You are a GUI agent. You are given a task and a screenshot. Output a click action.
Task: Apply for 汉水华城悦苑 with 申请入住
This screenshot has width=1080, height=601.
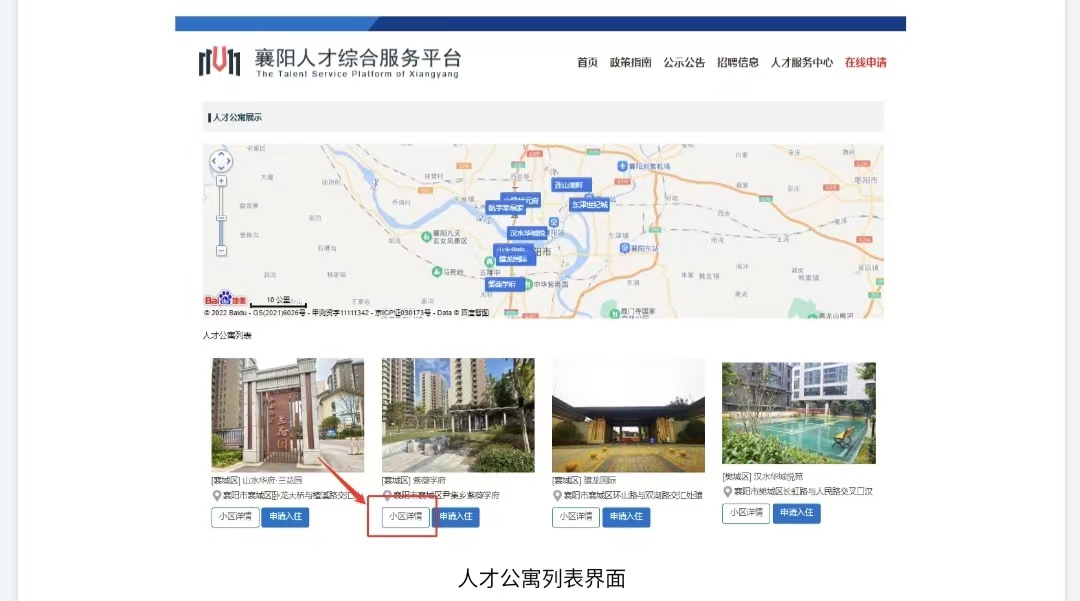tap(797, 513)
